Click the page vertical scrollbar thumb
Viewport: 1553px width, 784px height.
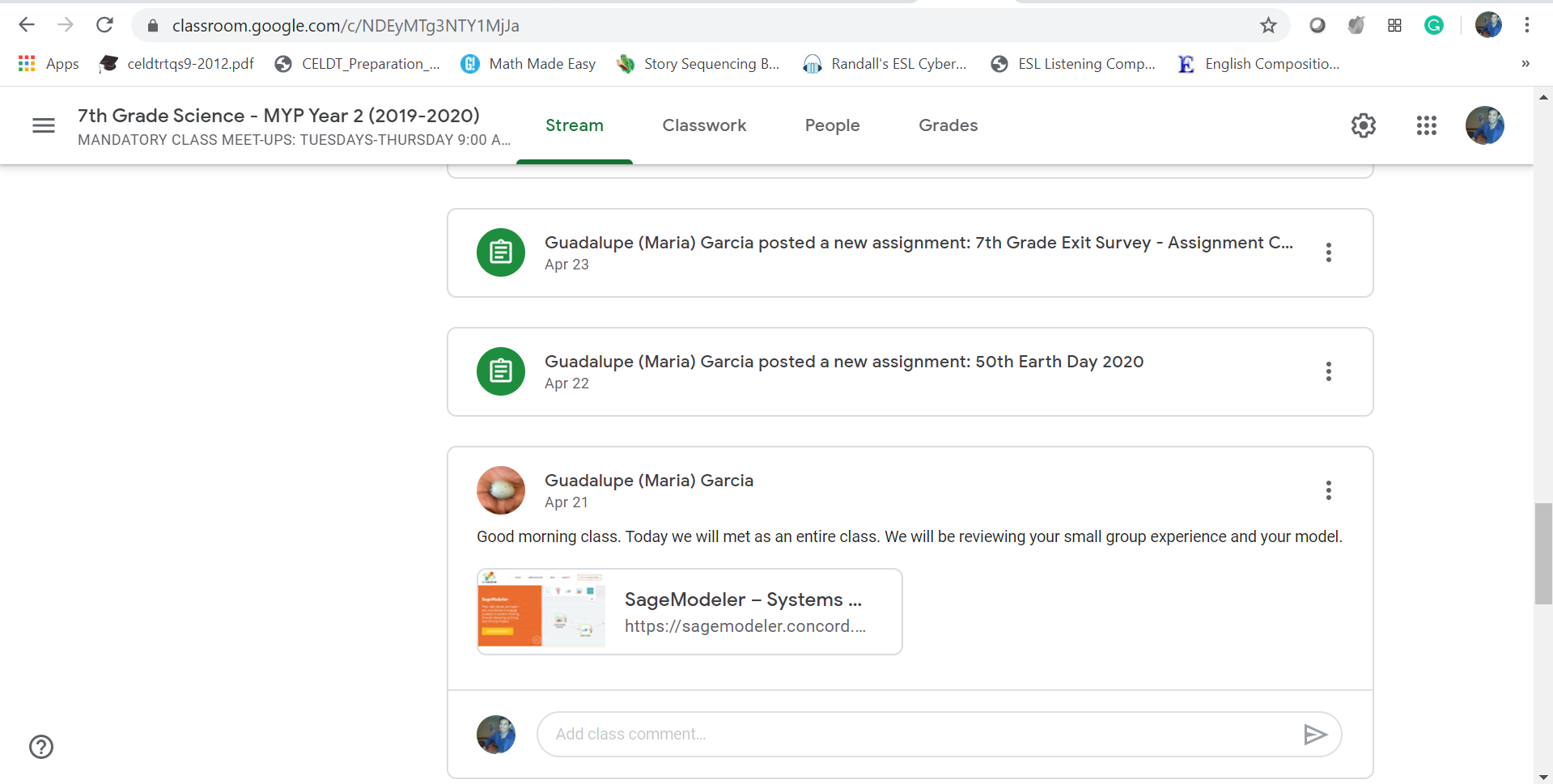point(1543,554)
